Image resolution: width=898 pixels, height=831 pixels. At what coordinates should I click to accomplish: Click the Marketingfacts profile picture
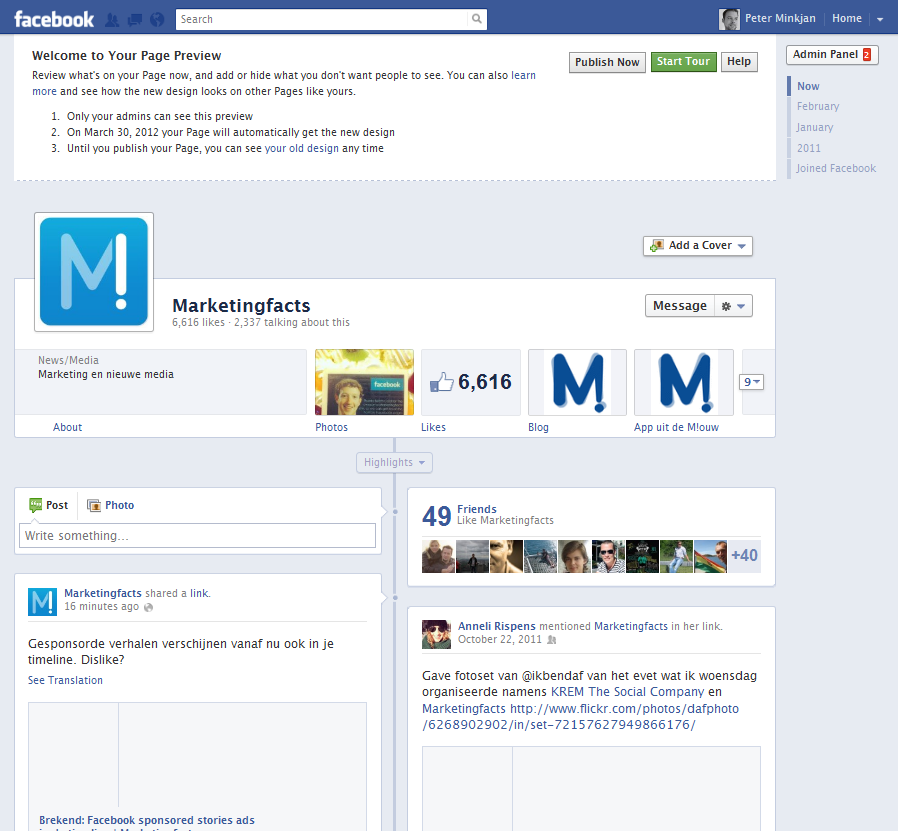(94, 272)
